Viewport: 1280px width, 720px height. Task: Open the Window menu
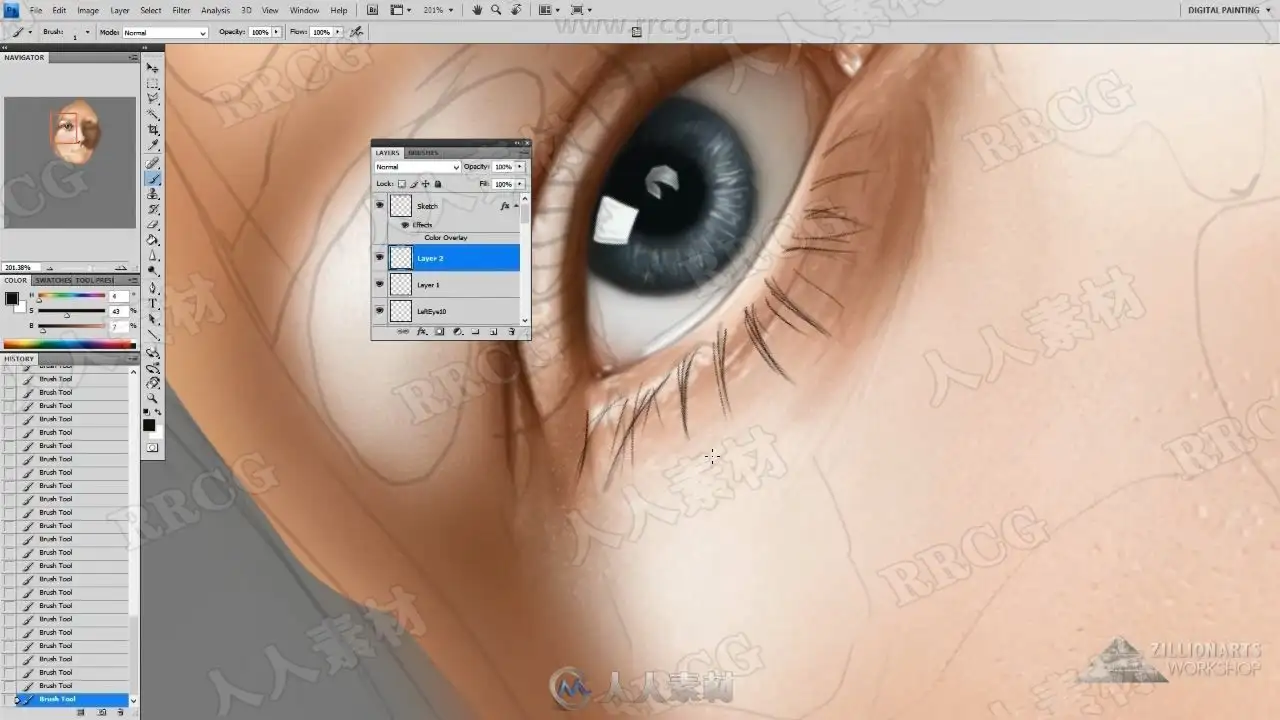click(x=304, y=10)
